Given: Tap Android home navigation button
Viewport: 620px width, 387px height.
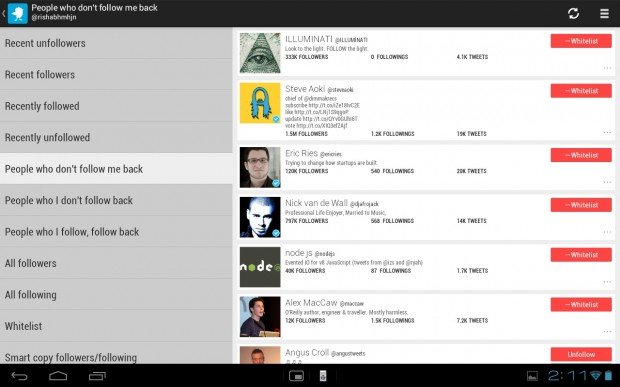Looking at the screenshot, I should coord(58,376).
